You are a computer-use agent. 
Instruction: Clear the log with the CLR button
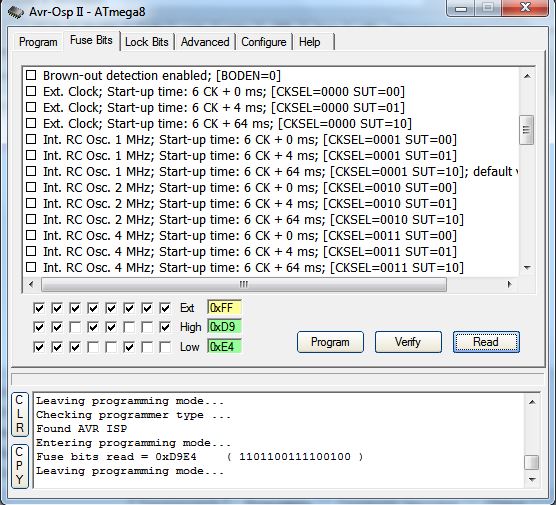20,414
